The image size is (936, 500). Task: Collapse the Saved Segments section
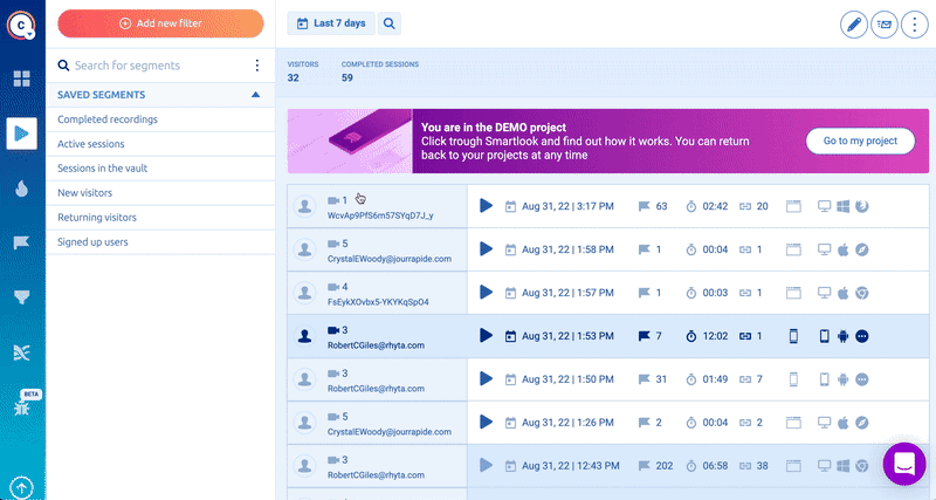pyautogui.click(x=255, y=94)
